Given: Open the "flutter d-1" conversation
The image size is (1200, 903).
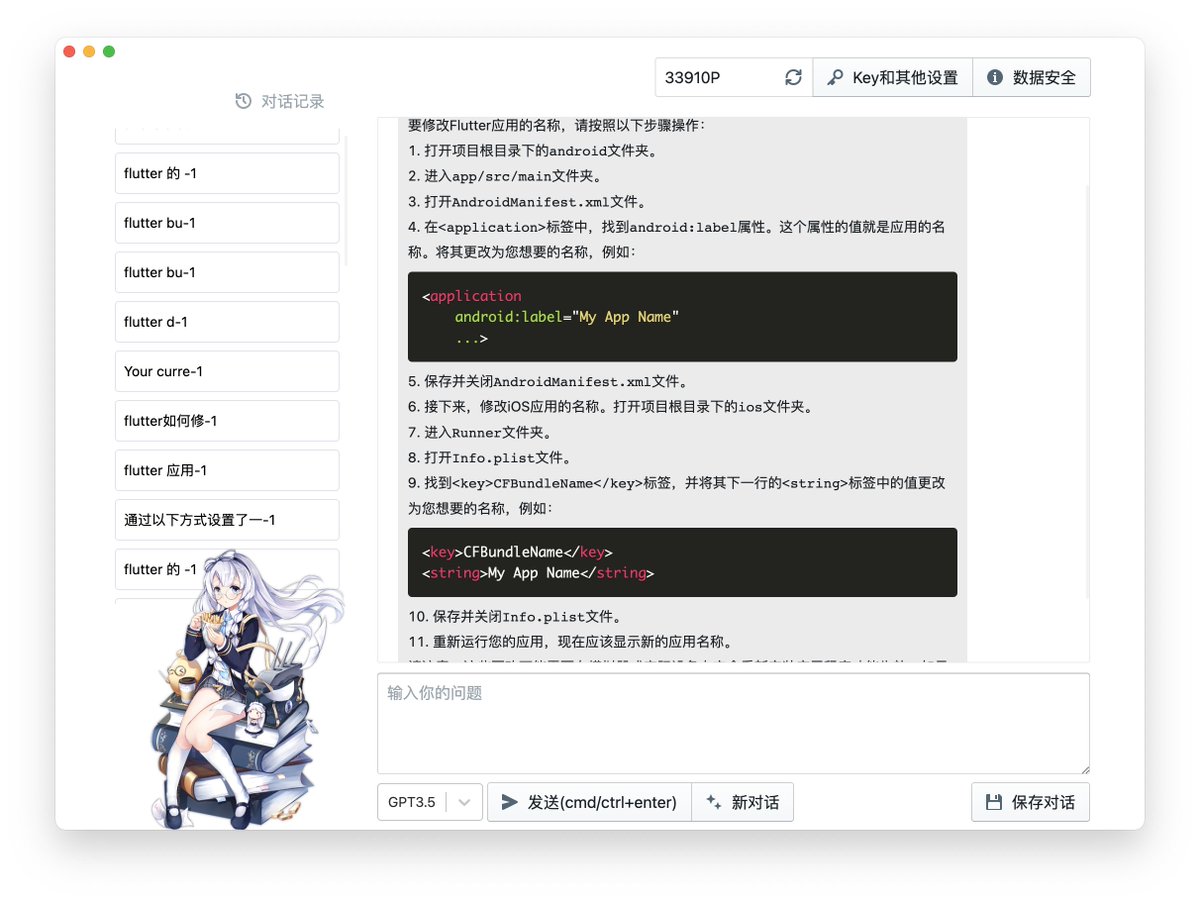Looking at the screenshot, I should [x=227, y=321].
